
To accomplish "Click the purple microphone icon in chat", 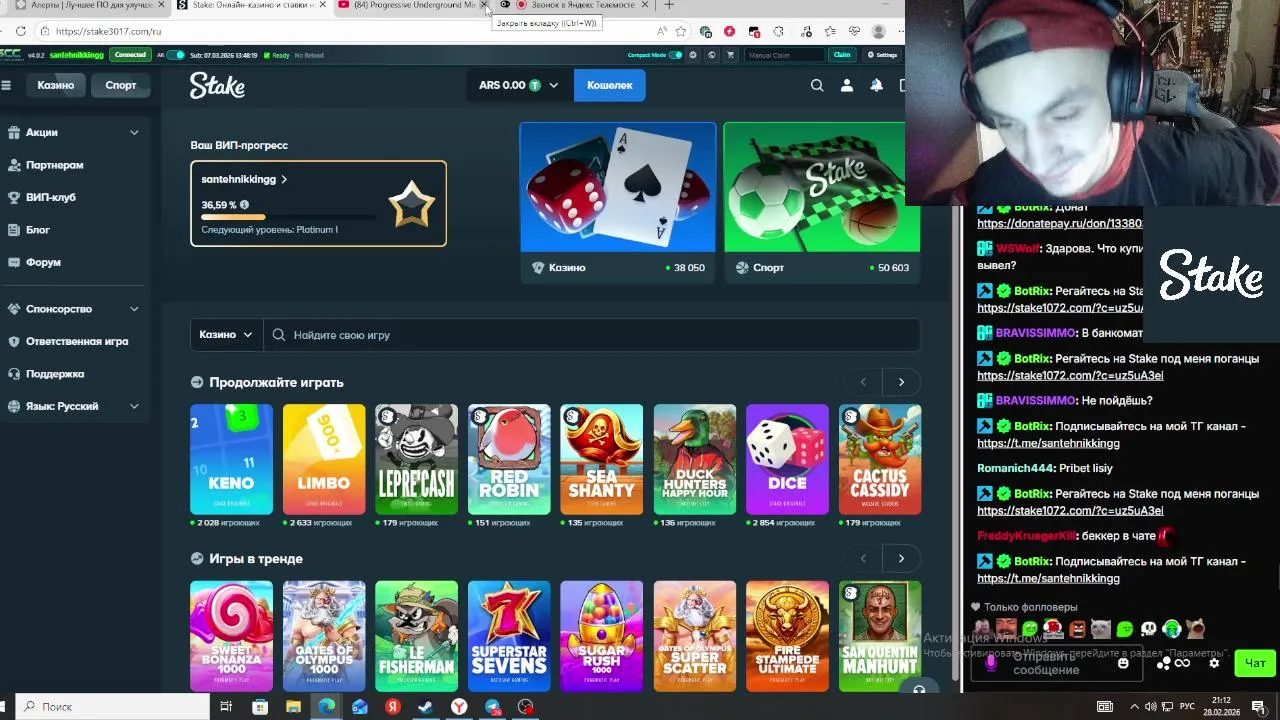I will pos(991,662).
